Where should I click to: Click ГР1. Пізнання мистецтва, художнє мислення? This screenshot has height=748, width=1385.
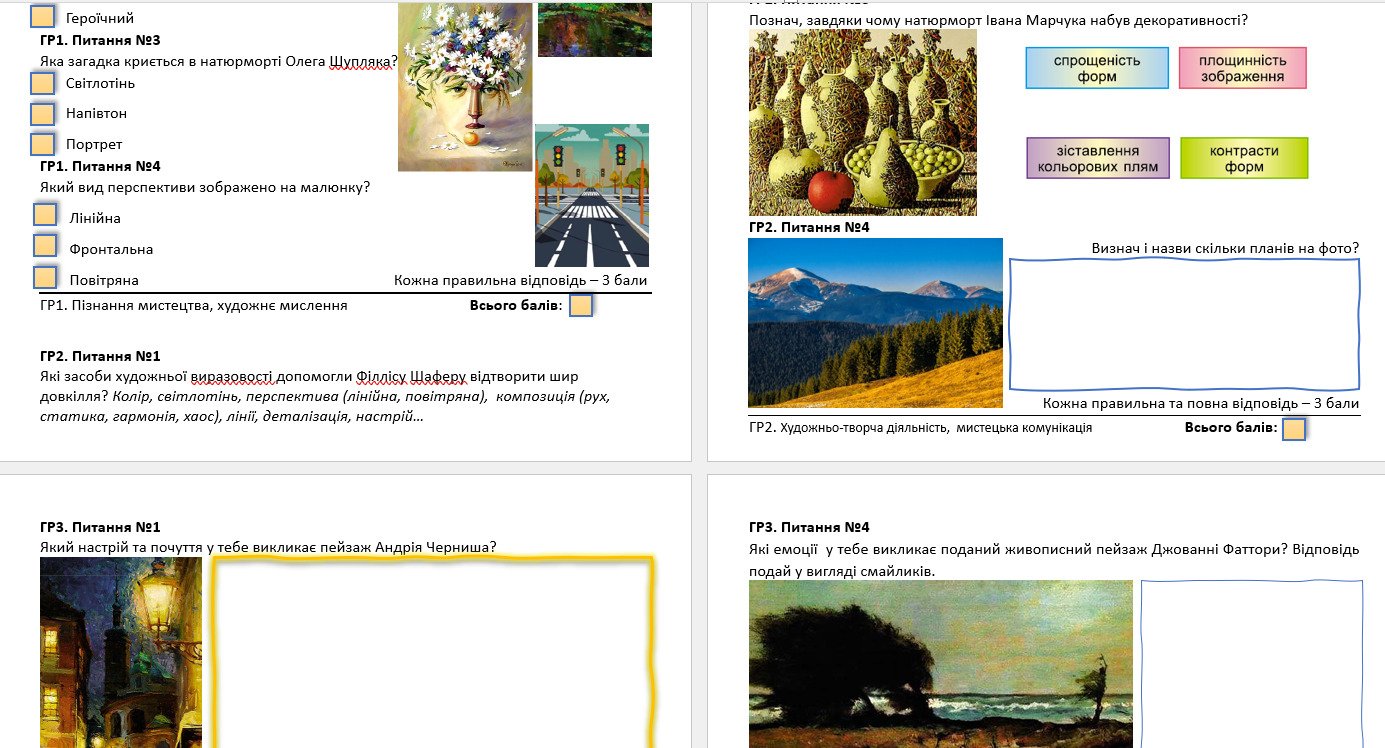(194, 305)
